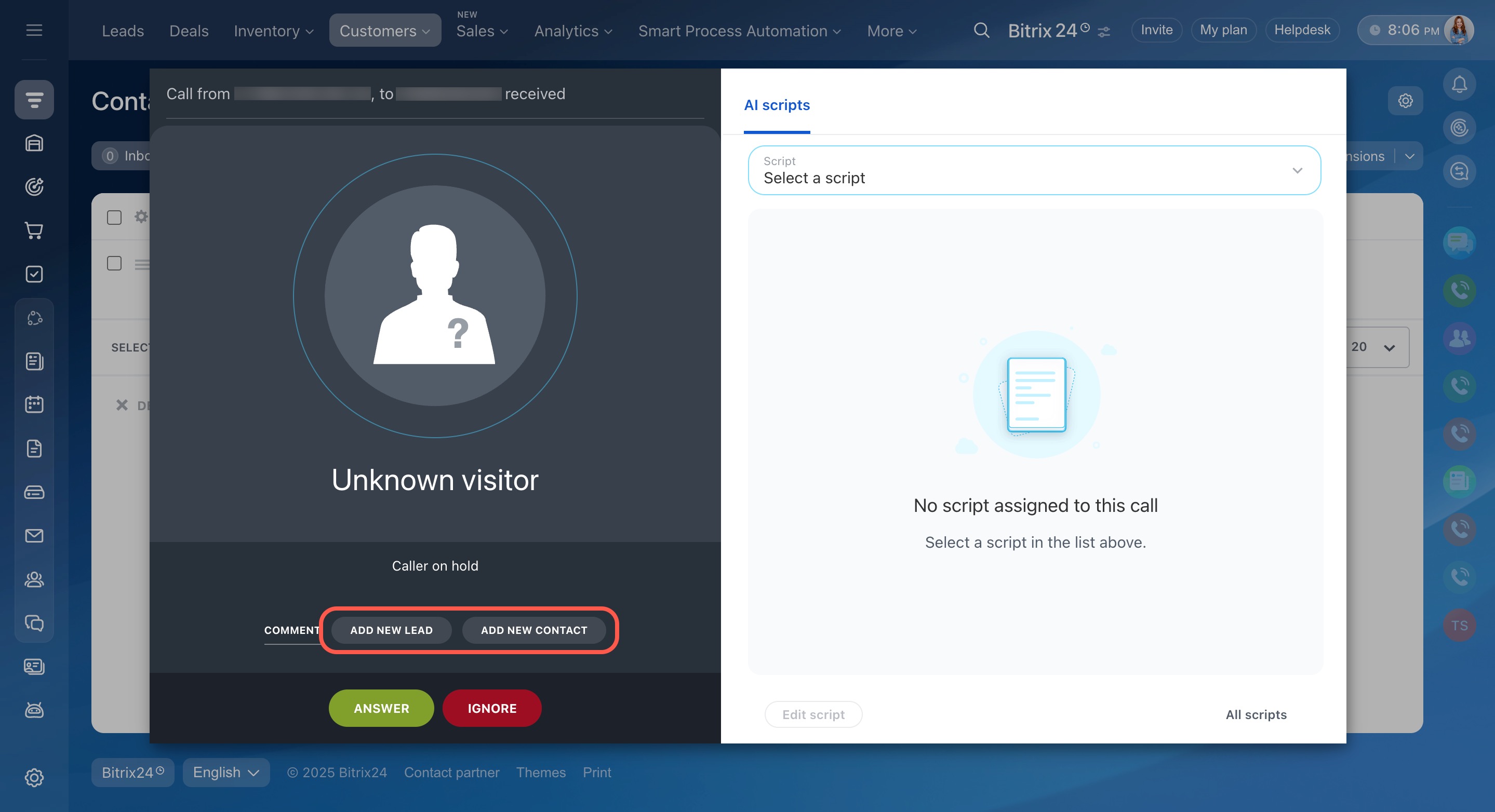Click the ADD NEW LEAD button
The width and height of the screenshot is (1495, 812).
(x=391, y=630)
